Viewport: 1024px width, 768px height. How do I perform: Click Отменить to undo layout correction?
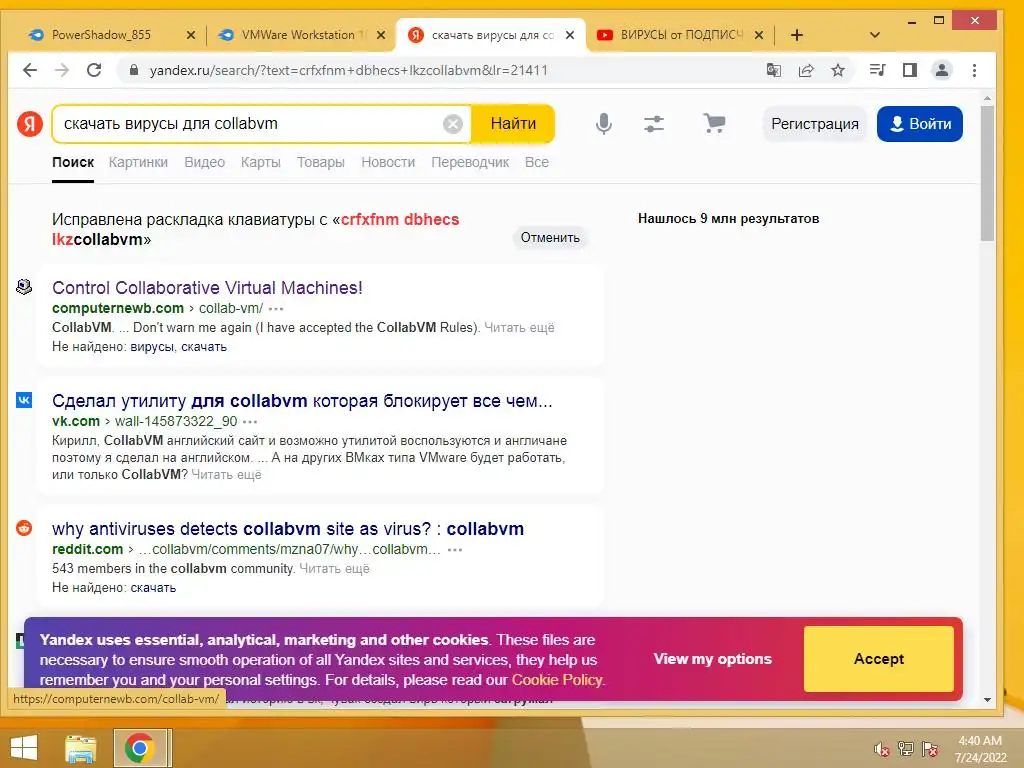point(550,238)
